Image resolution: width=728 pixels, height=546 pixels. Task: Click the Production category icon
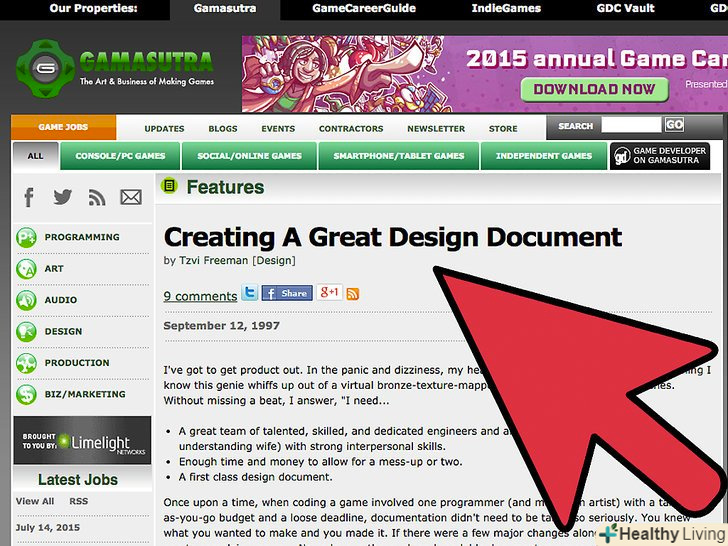tap(26, 363)
